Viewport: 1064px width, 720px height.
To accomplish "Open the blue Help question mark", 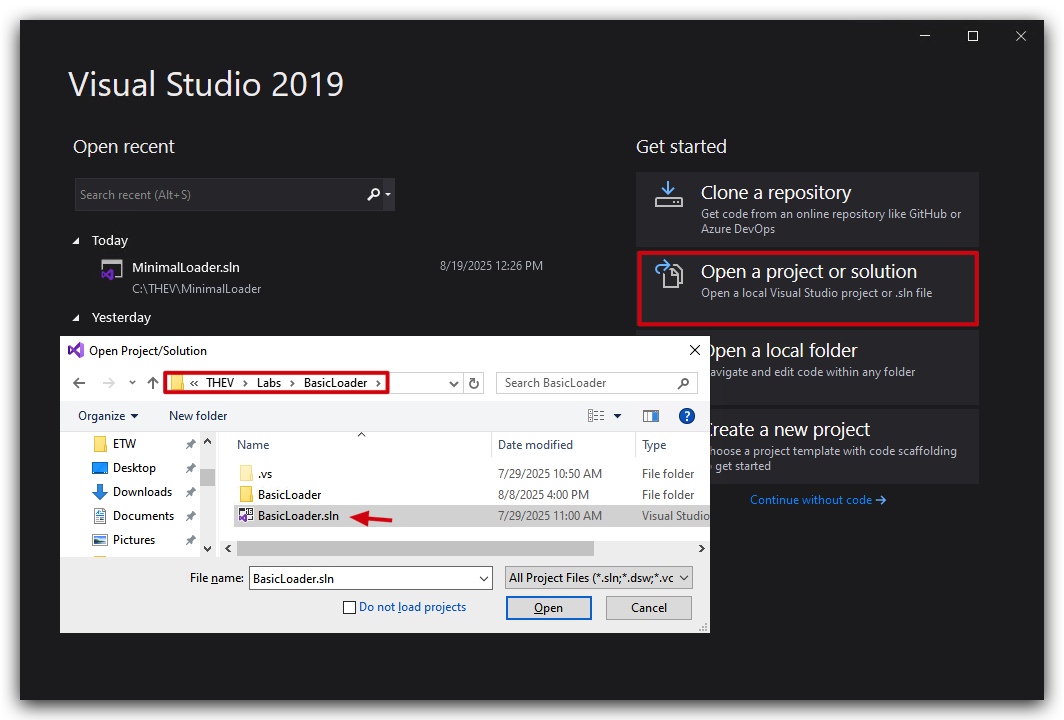I will coord(687,416).
